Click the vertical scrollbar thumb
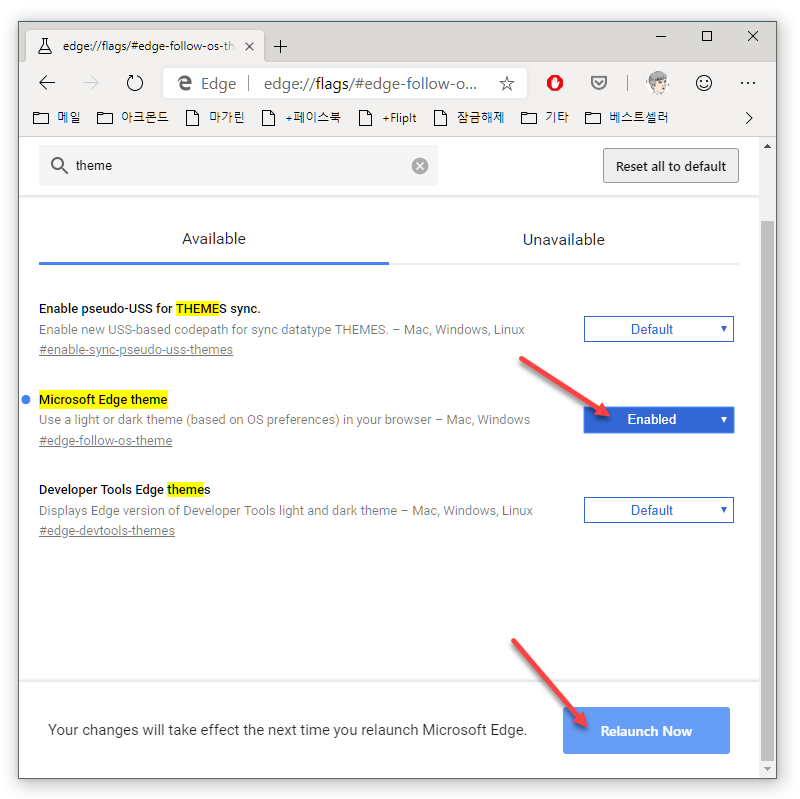 [767, 490]
